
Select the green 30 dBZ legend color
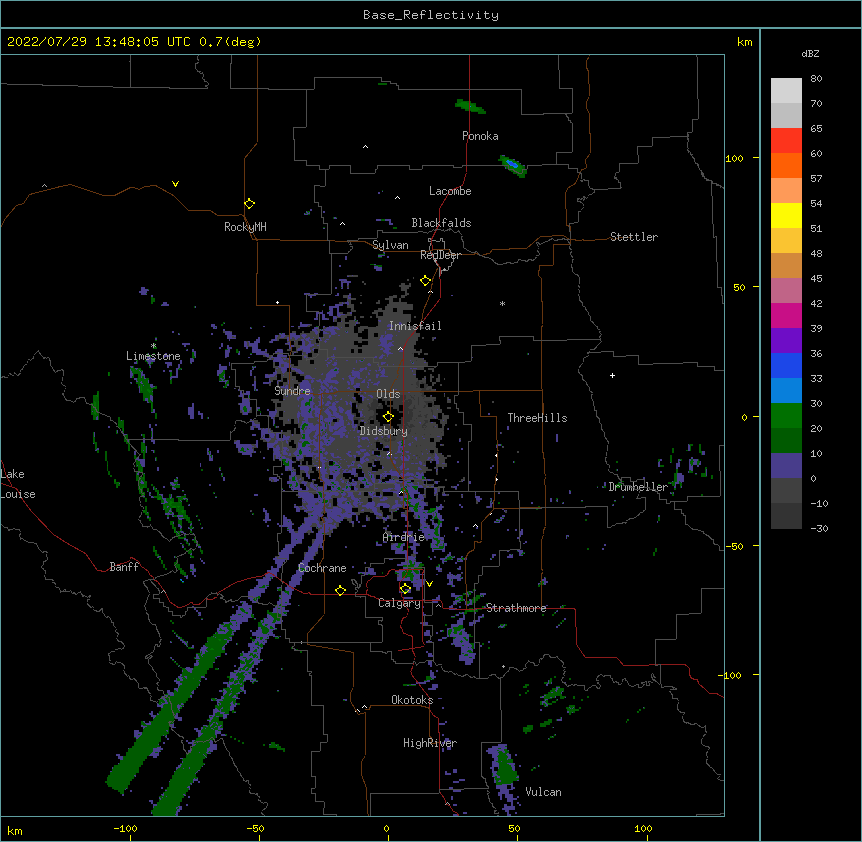click(786, 416)
